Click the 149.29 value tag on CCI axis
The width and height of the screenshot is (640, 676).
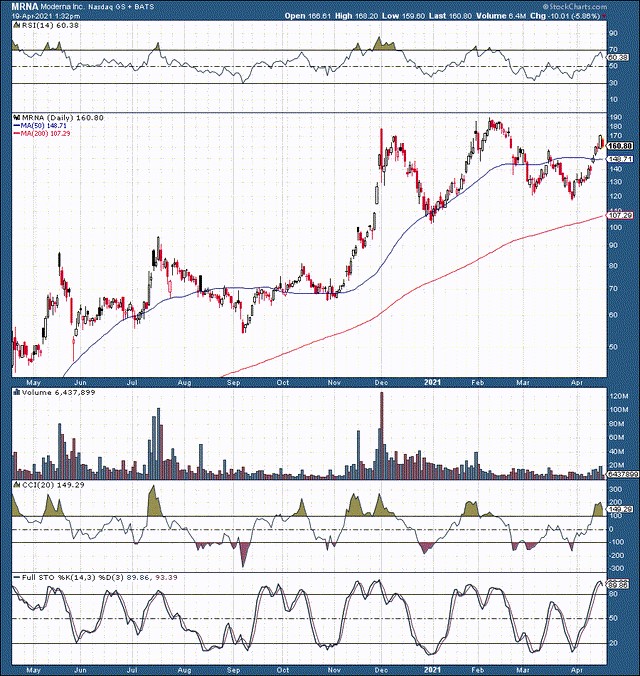click(620, 510)
